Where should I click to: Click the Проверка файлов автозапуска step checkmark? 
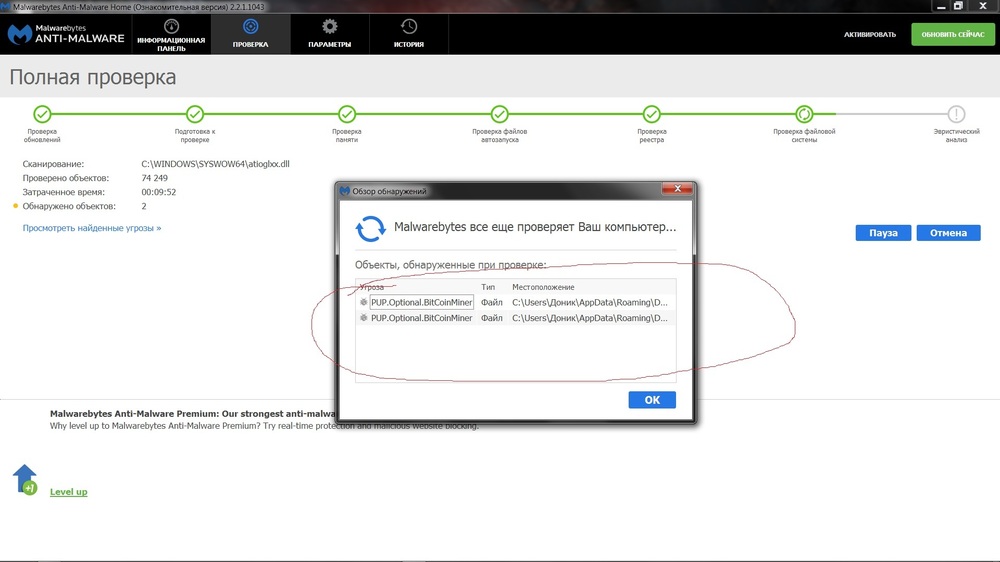click(x=499, y=114)
